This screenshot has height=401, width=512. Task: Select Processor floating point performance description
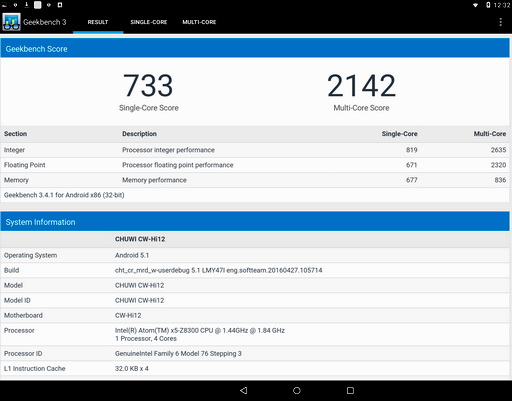point(178,165)
